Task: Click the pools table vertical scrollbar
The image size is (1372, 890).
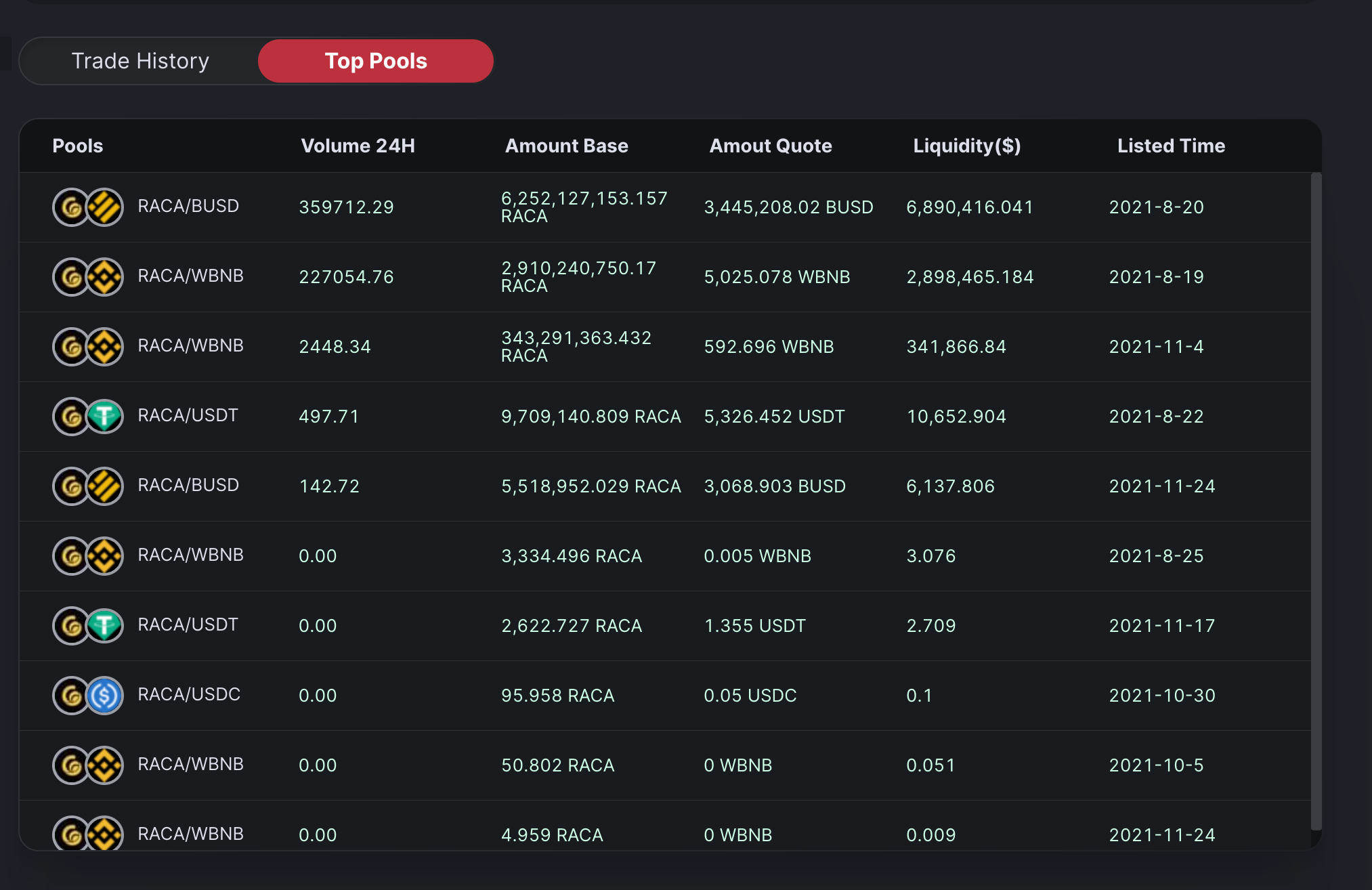Action: coord(1316,501)
